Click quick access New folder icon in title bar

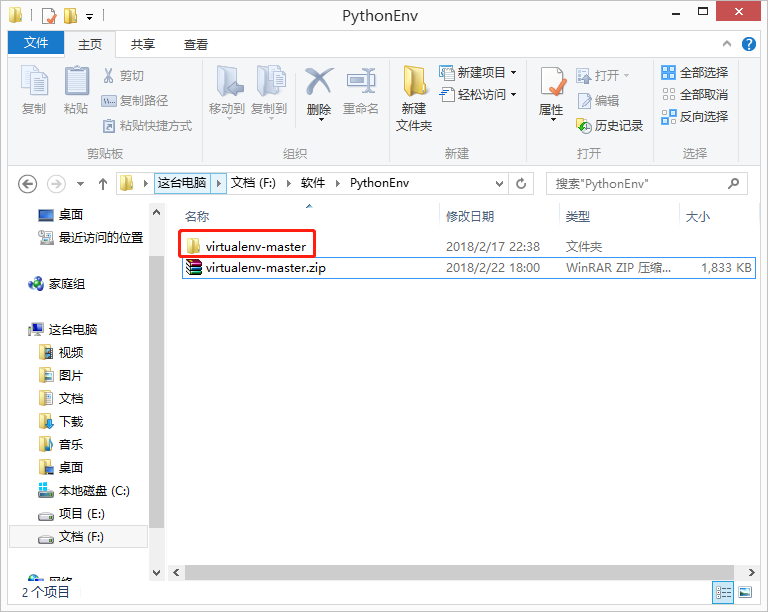[x=71, y=16]
